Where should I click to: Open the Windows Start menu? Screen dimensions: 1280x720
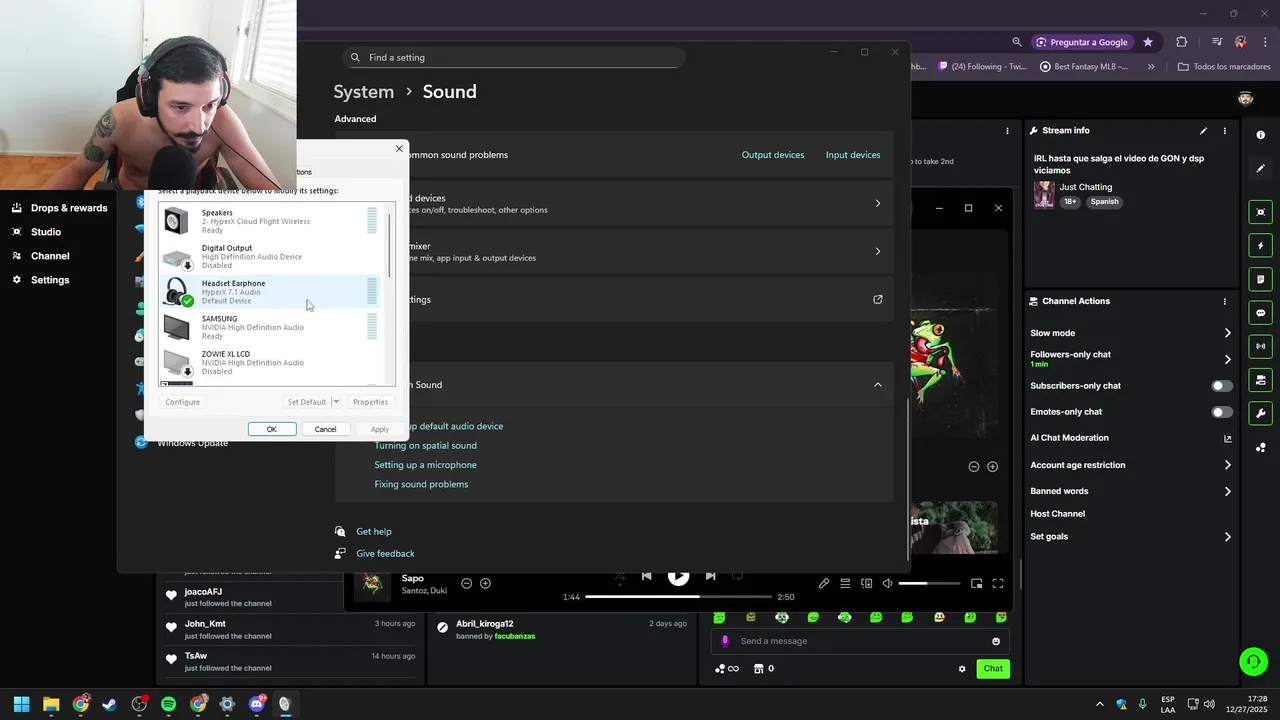click(21, 704)
